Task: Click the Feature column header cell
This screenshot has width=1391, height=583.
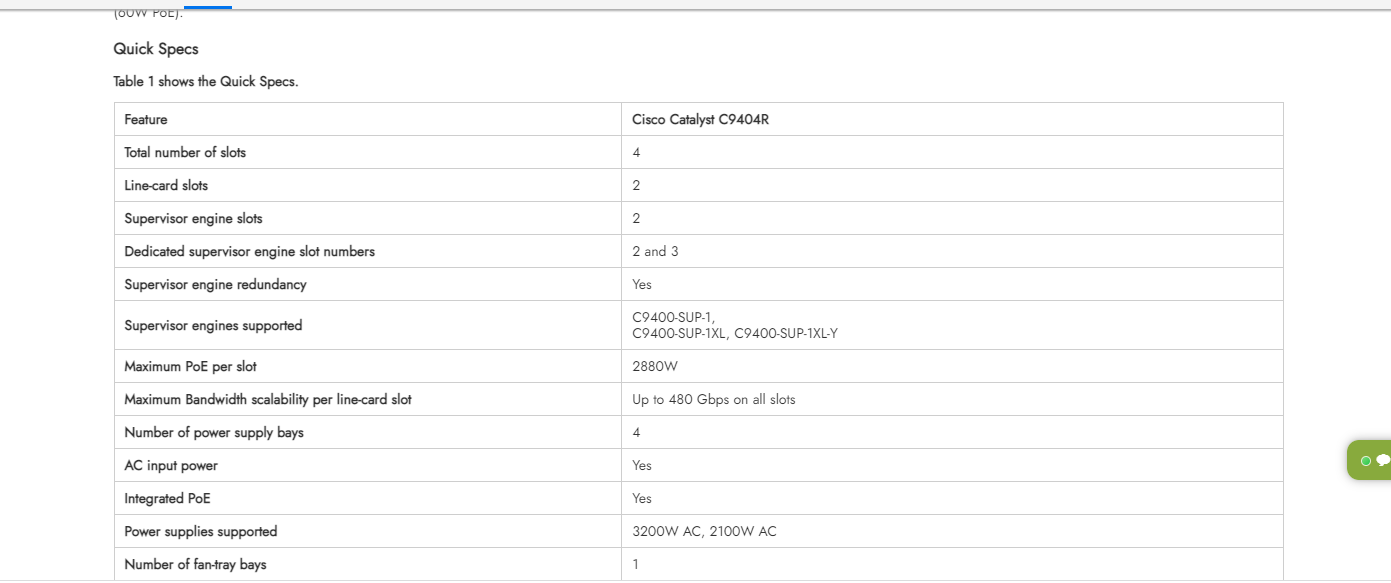Action: (146, 120)
